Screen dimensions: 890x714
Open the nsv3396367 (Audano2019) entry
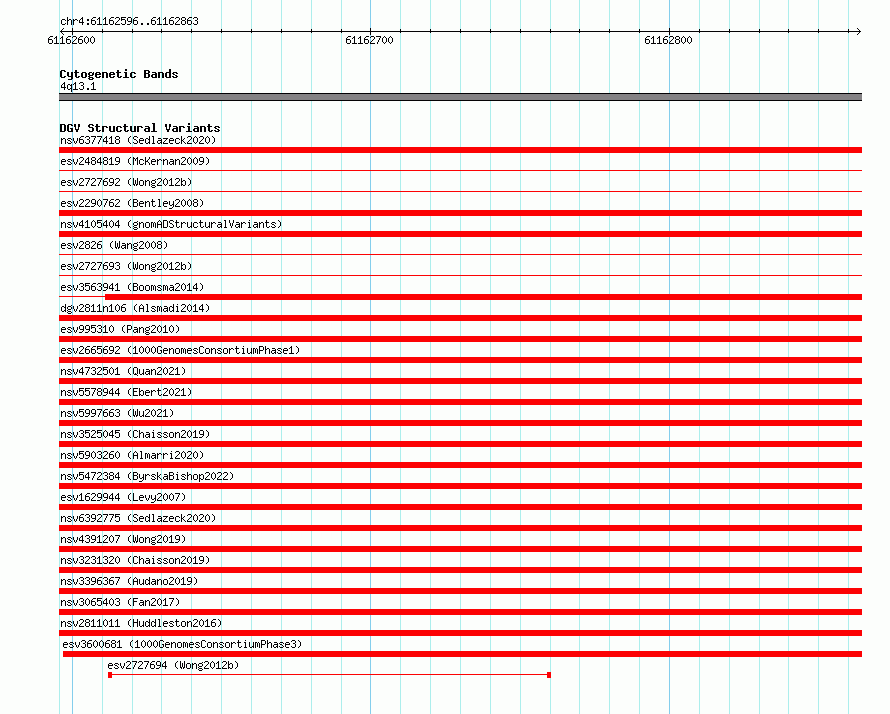tap(129, 581)
